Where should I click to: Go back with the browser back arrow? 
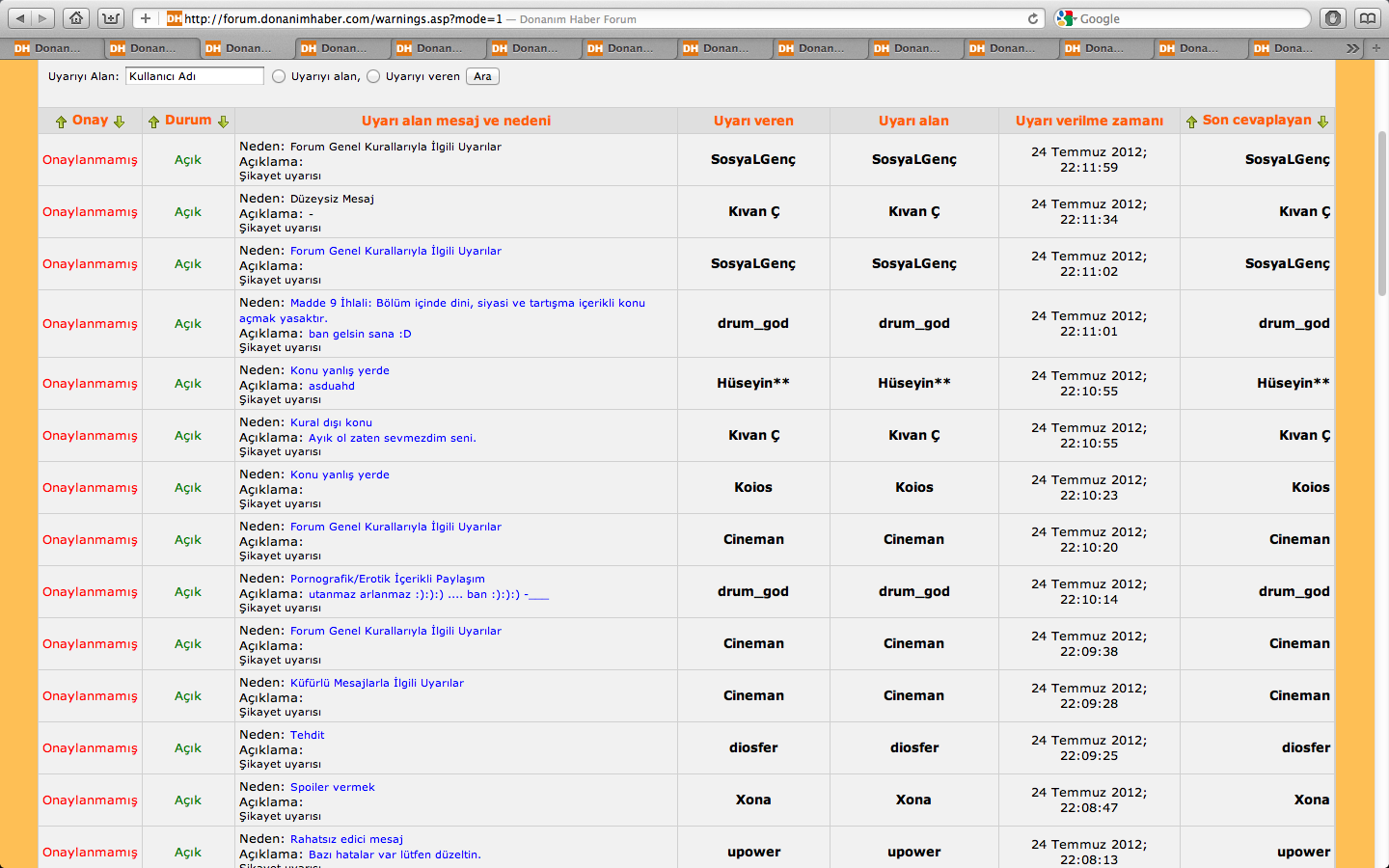[x=20, y=18]
